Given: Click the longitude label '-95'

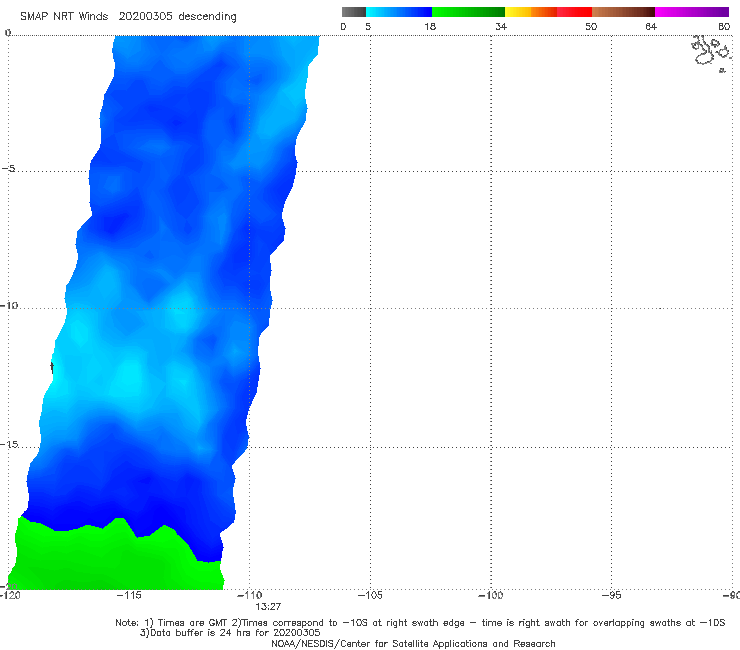Looking at the screenshot, I should (611, 595).
